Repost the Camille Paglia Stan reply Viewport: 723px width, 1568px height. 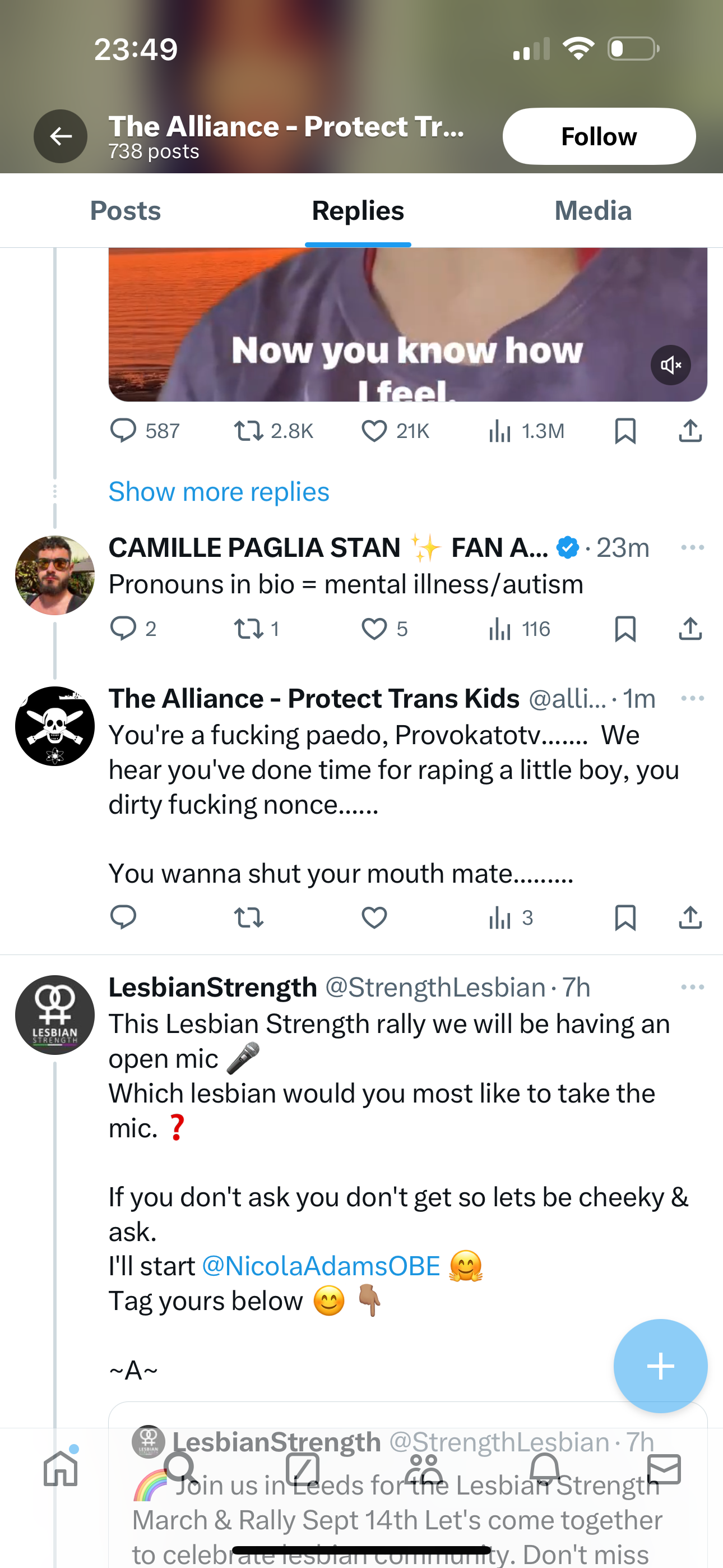(249, 629)
